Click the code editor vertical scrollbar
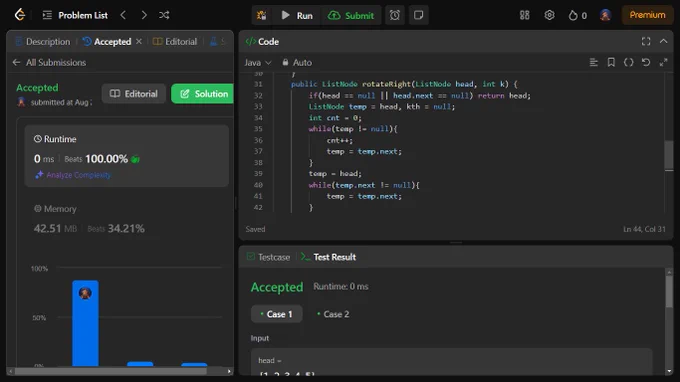 669,155
